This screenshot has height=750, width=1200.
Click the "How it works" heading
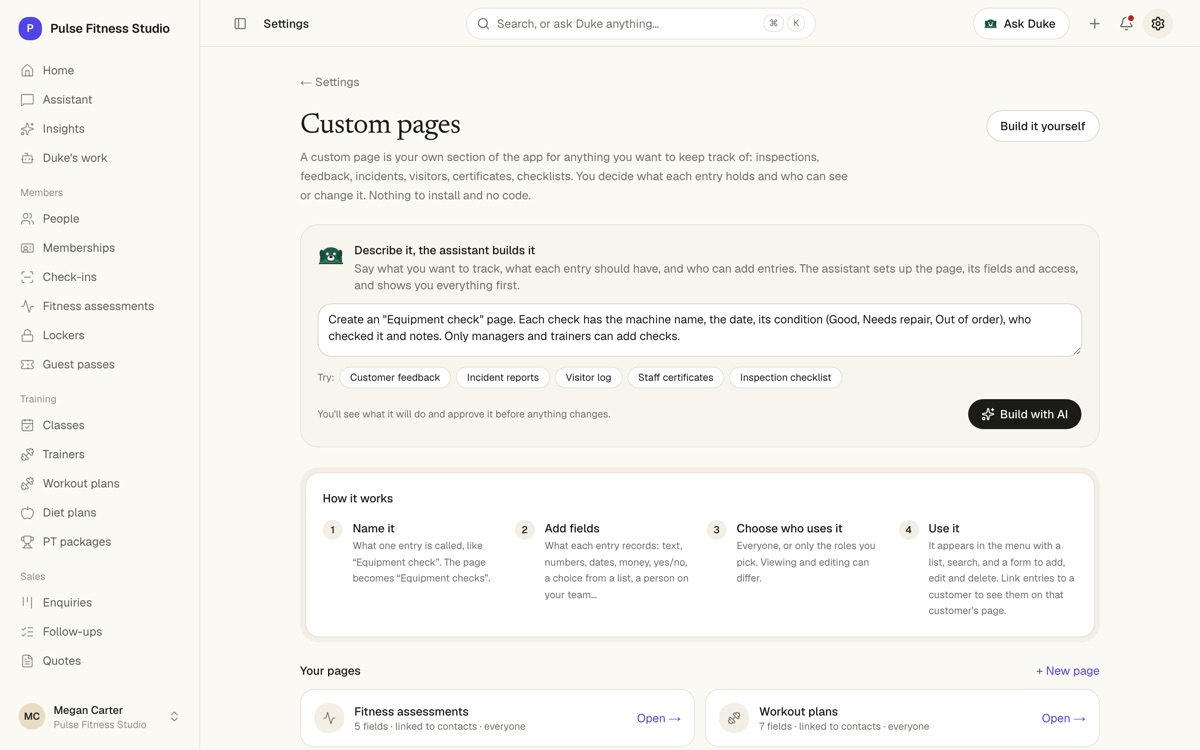tap(358, 498)
